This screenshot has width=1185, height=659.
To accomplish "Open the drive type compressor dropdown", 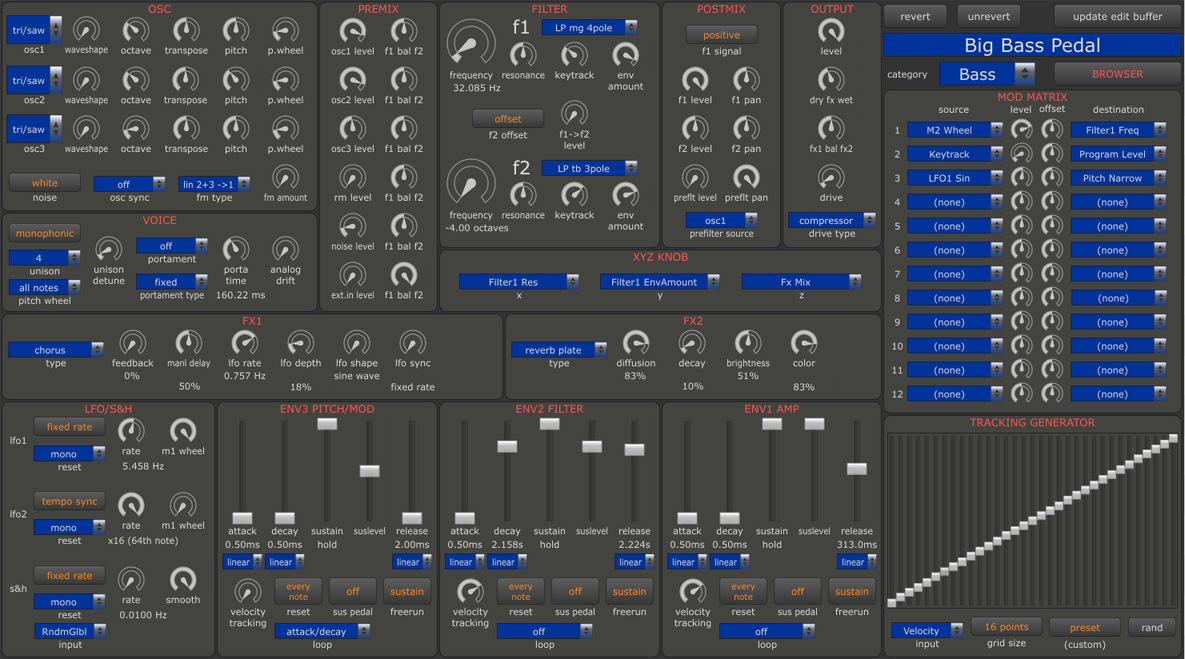I will [x=831, y=220].
